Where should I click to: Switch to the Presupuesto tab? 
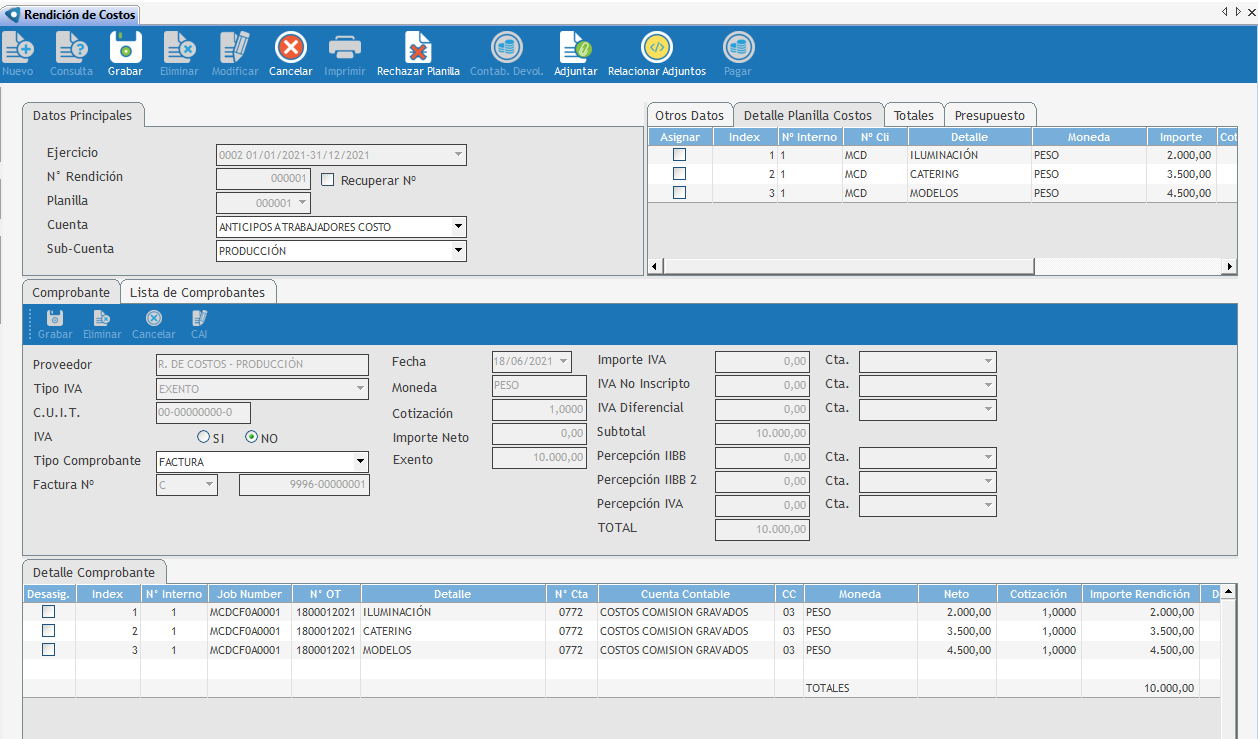pyautogui.click(x=989, y=115)
